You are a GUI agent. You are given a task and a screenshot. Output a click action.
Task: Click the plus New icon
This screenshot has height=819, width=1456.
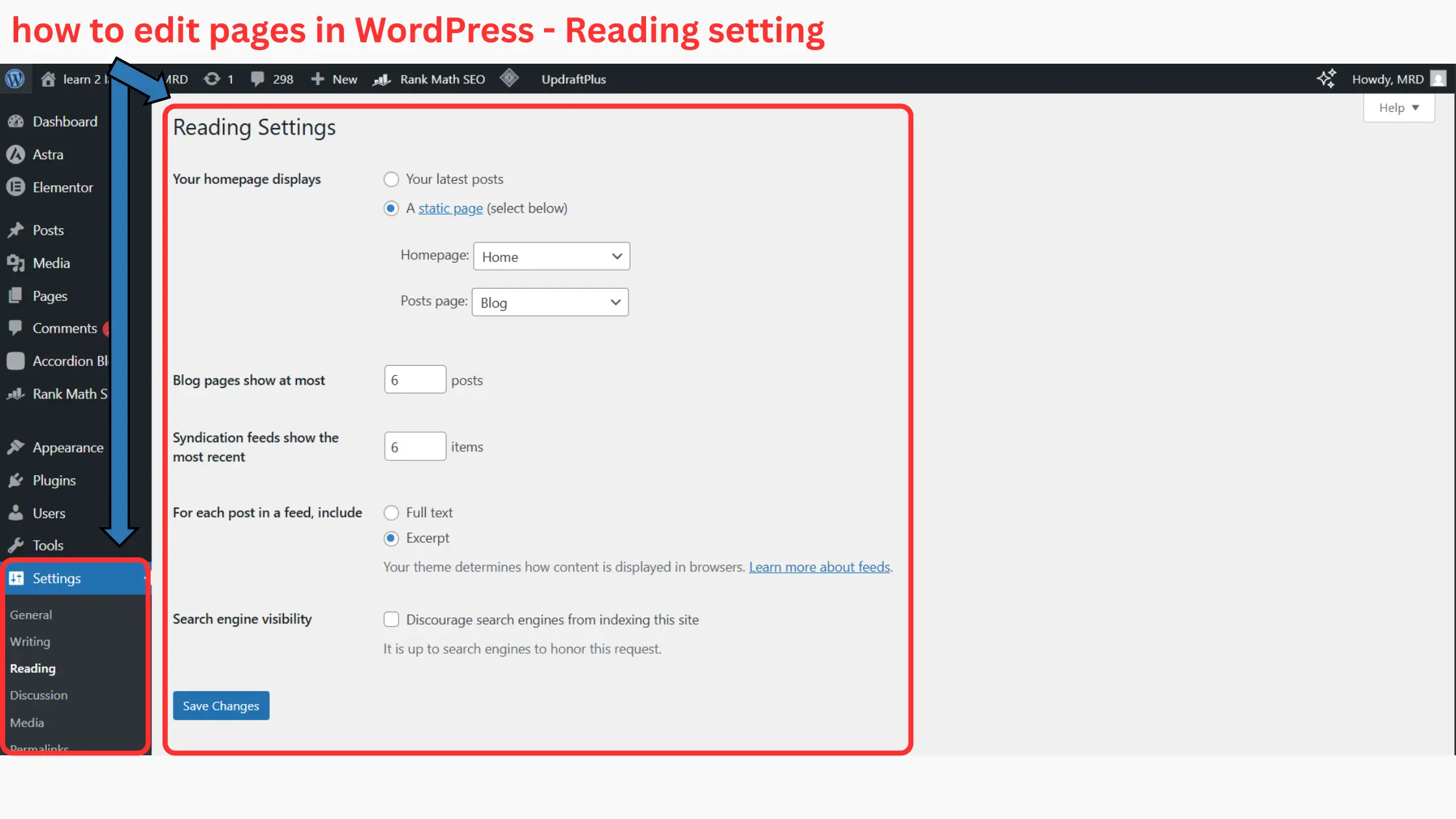click(317, 79)
